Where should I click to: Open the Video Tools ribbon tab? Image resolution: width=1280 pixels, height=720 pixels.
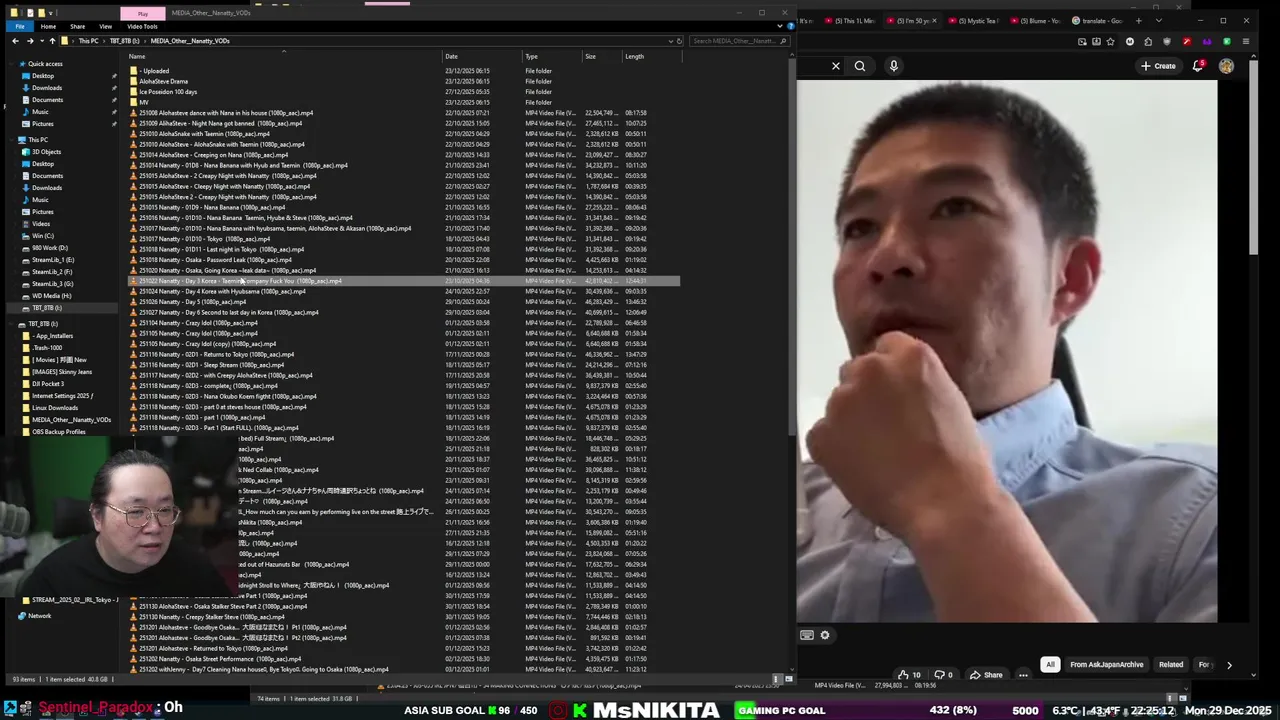click(142, 26)
